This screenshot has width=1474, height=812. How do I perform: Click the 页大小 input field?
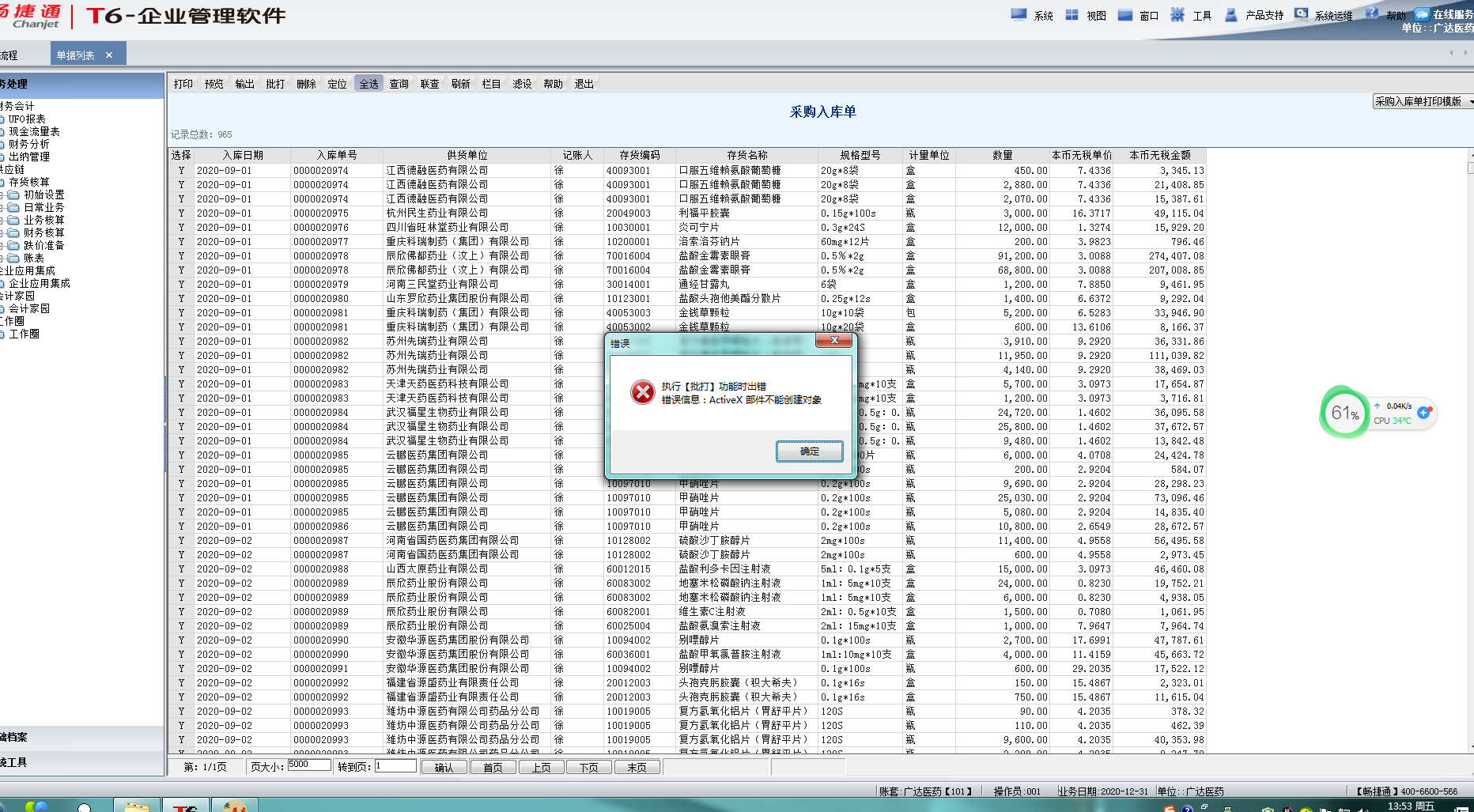[309, 765]
